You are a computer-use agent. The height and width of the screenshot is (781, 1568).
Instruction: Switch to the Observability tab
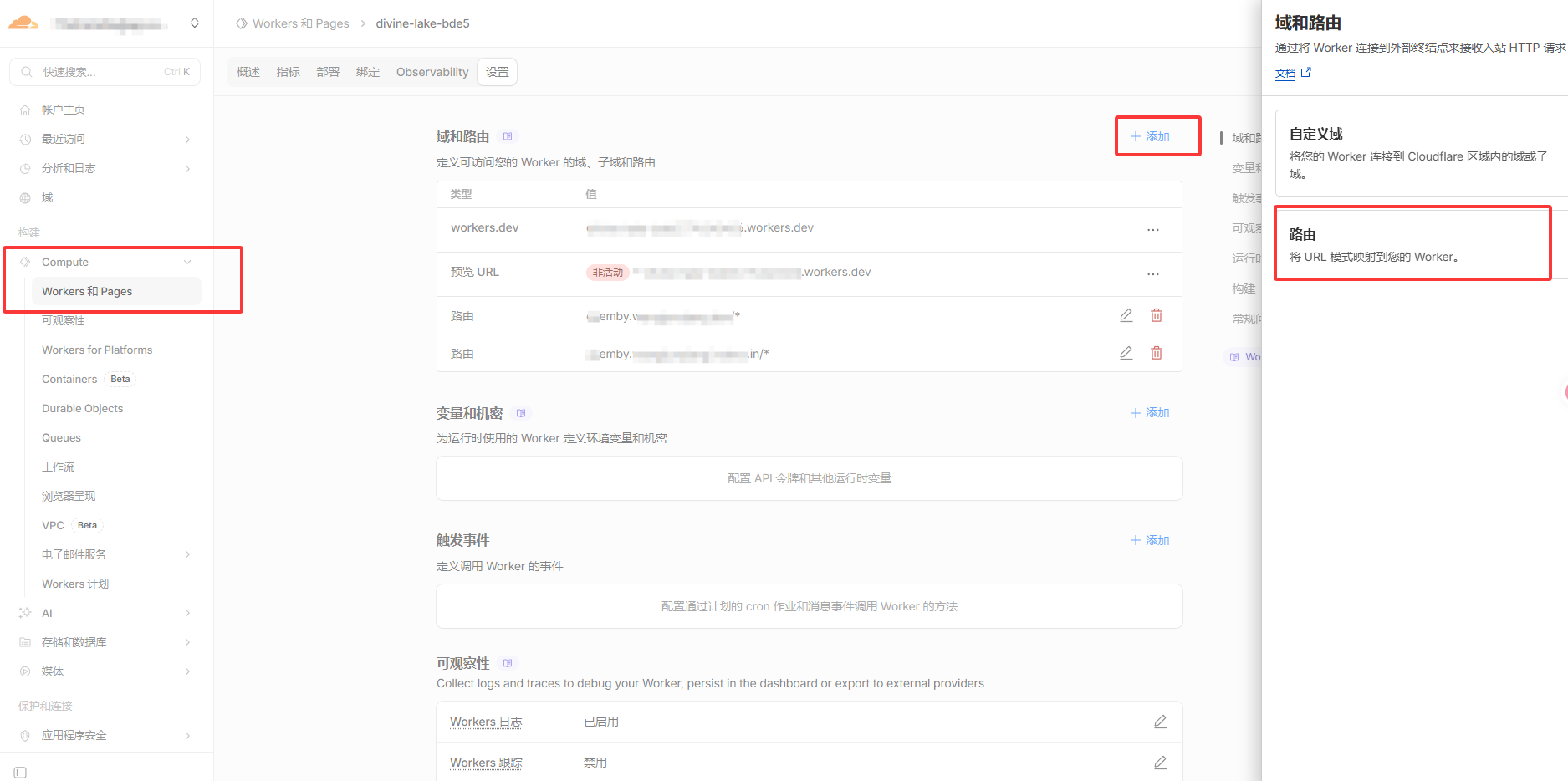(432, 72)
